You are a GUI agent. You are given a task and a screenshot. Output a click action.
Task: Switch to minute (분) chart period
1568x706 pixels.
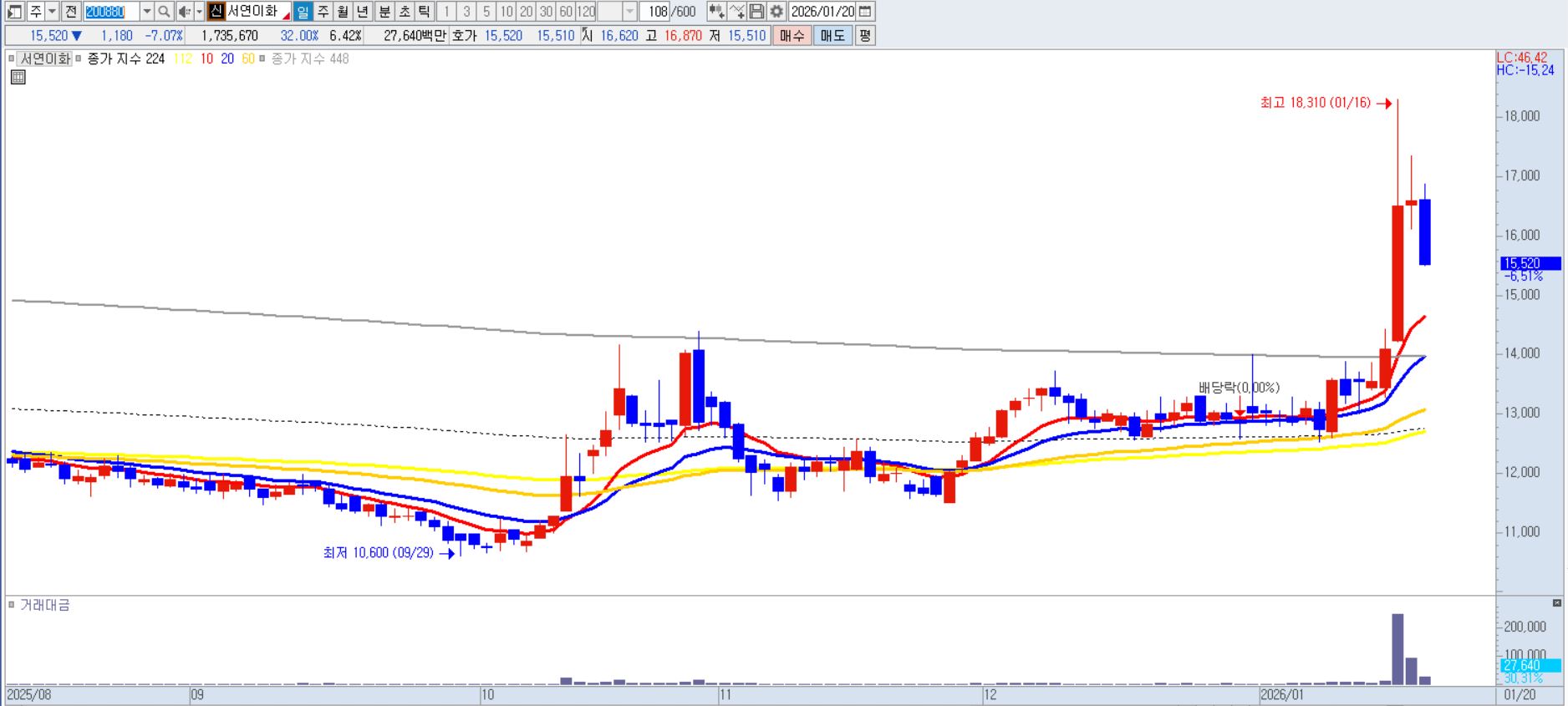(x=384, y=12)
